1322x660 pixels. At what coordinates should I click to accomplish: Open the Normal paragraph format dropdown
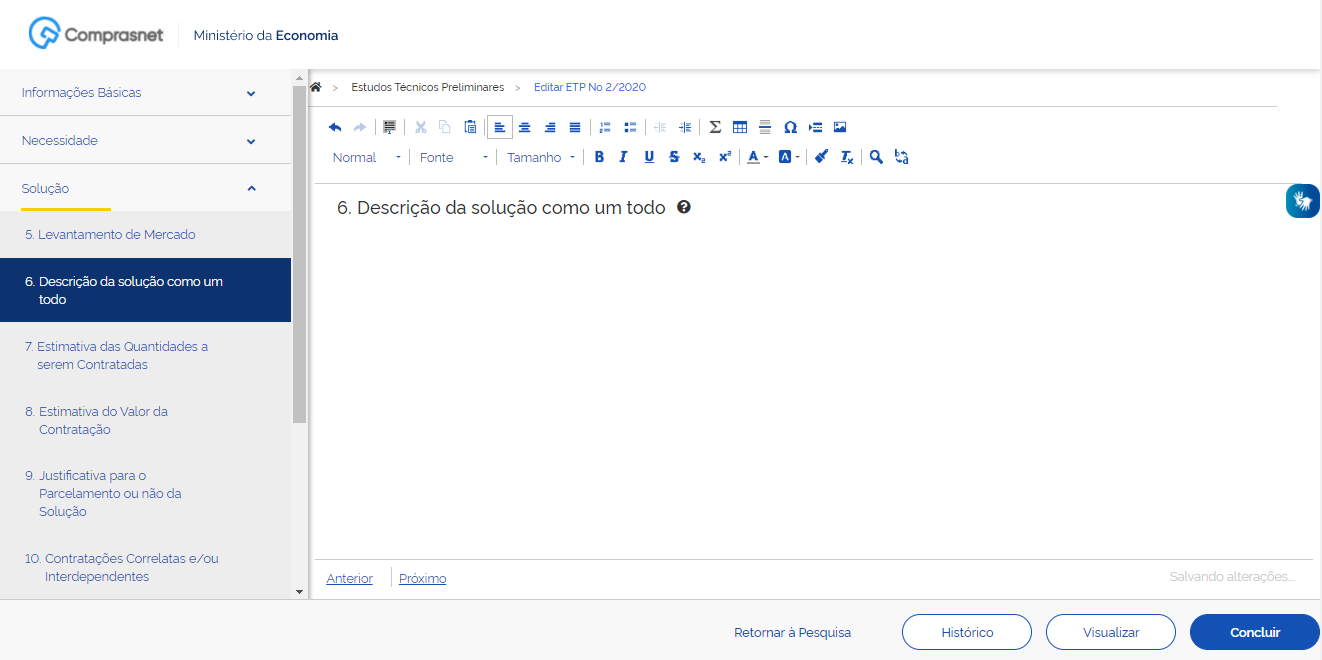(366, 157)
